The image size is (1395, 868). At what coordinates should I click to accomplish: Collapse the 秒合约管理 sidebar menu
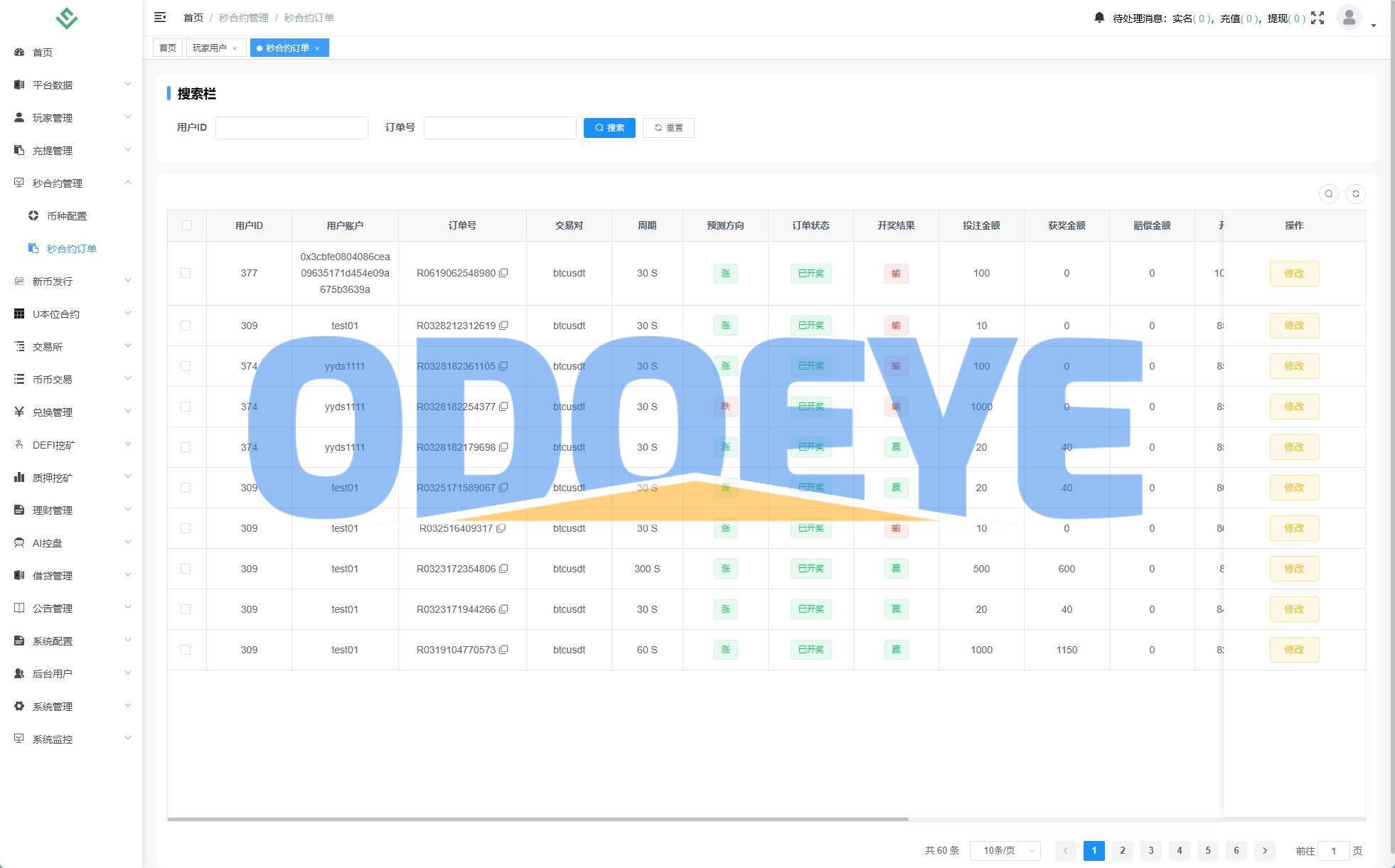point(71,183)
